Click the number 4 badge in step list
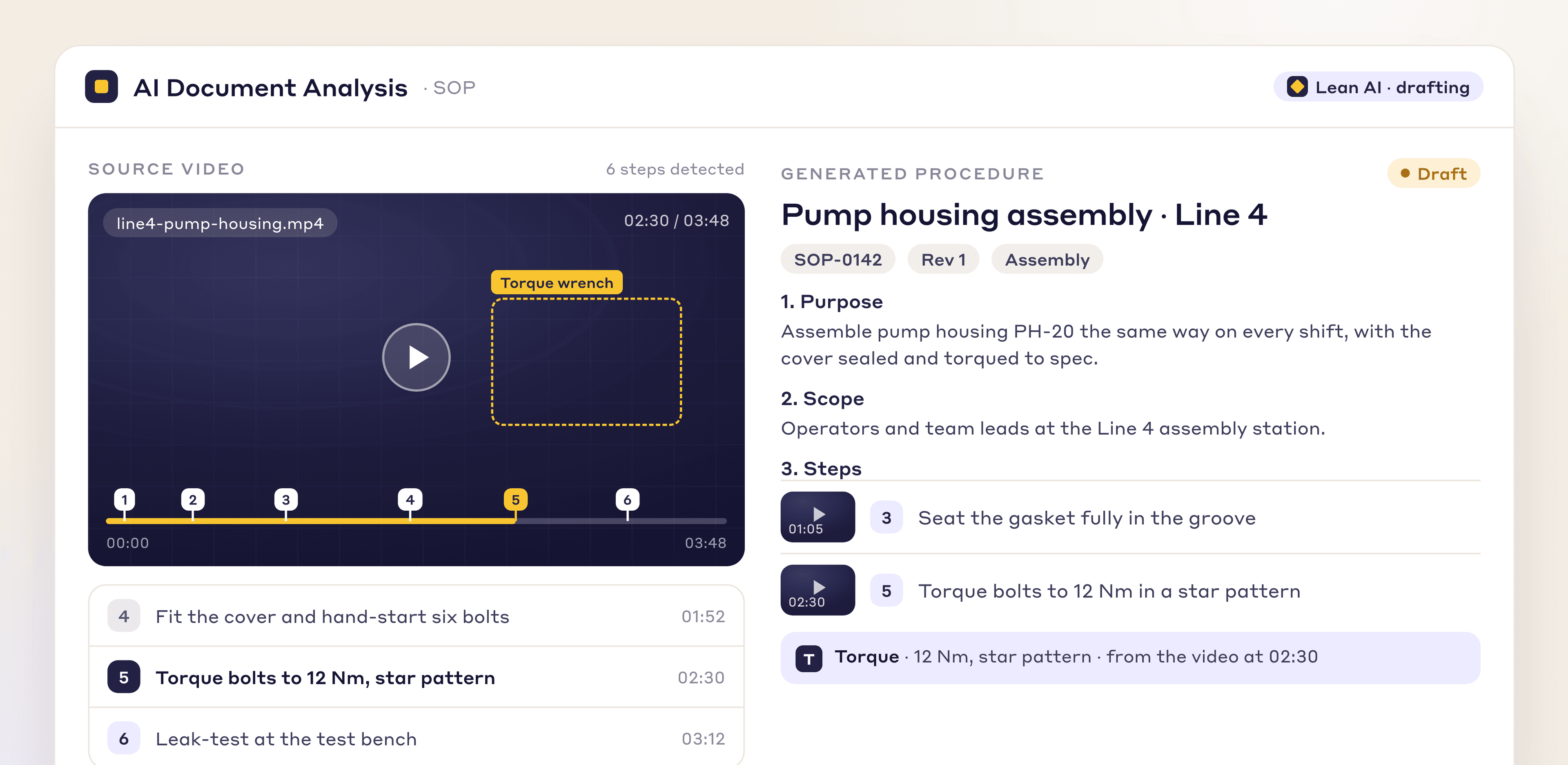 (124, 616)
